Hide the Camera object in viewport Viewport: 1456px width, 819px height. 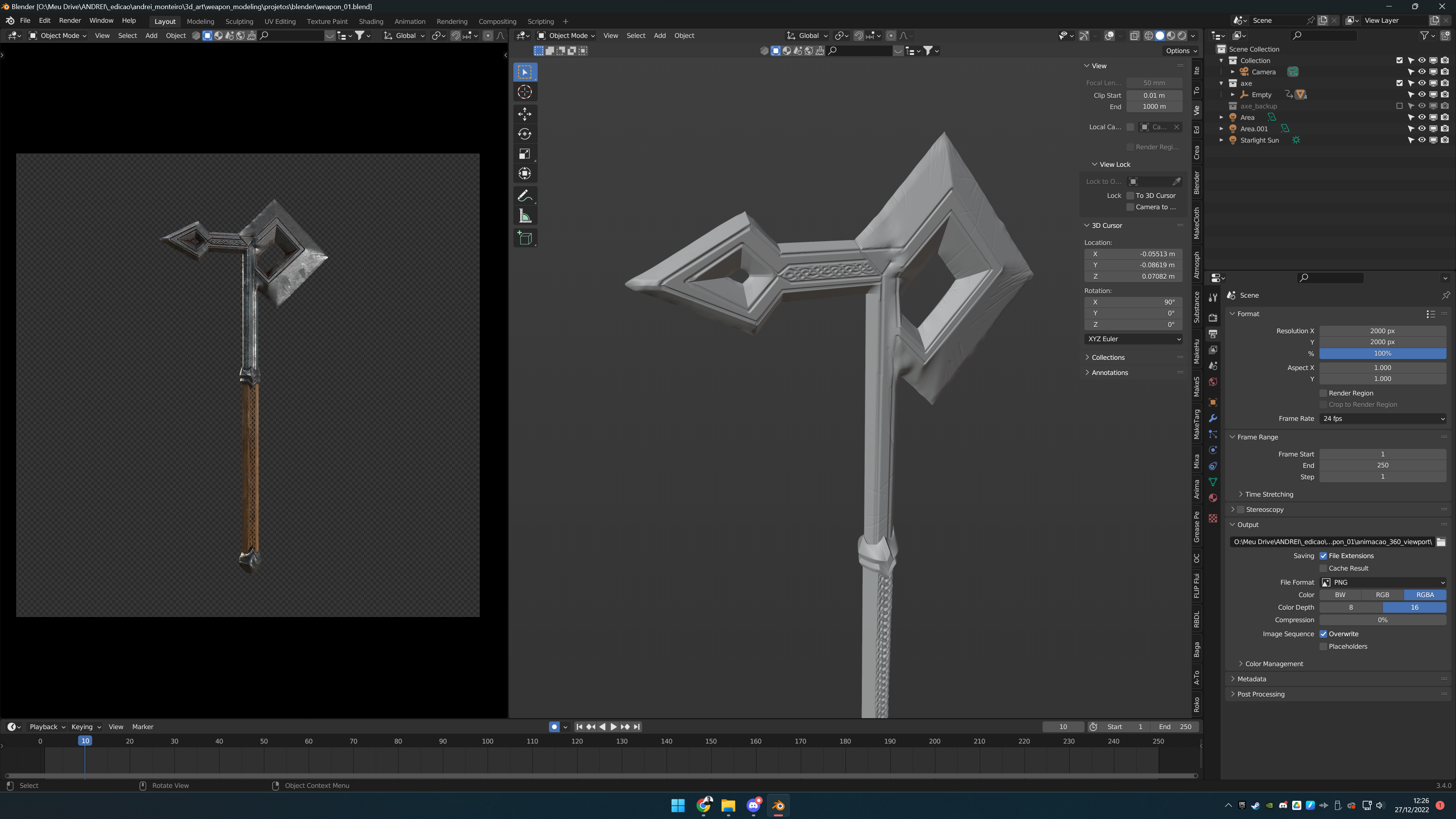(1422, 72)
